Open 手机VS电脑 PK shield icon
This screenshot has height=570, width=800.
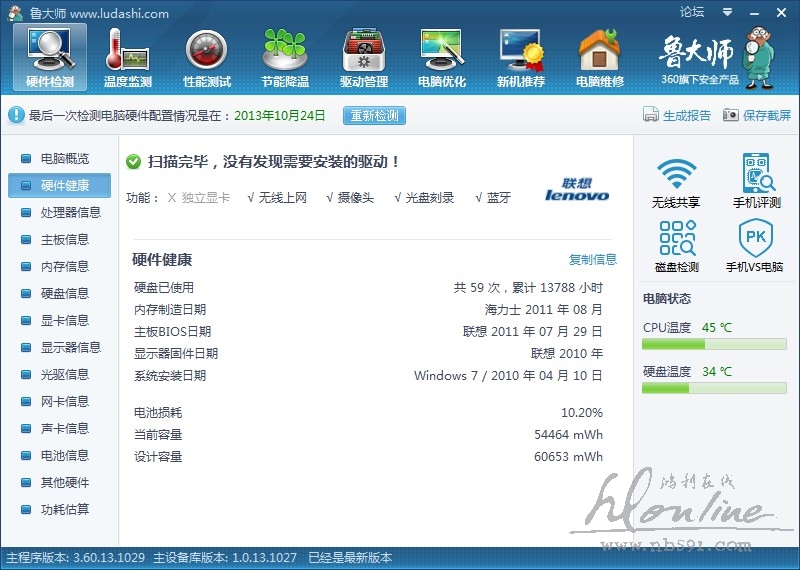[757, 246]
